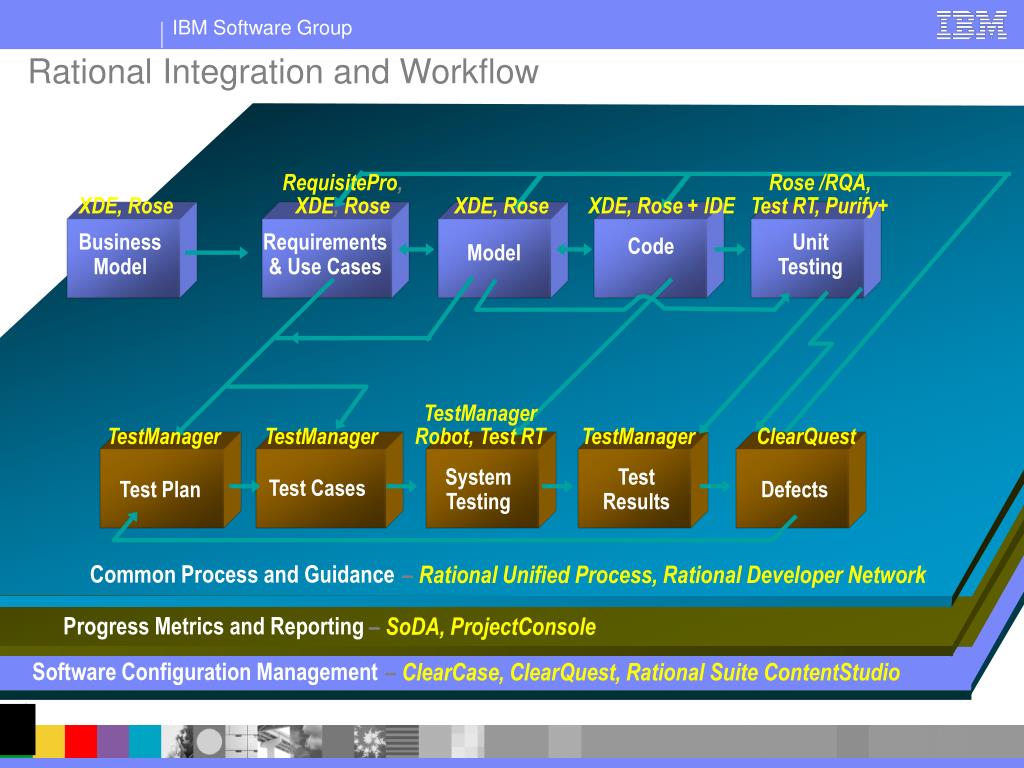Screen dimensions: 1024x768
Task: Click 'ClearQuest' label above Defects
Action: [807, 437]
